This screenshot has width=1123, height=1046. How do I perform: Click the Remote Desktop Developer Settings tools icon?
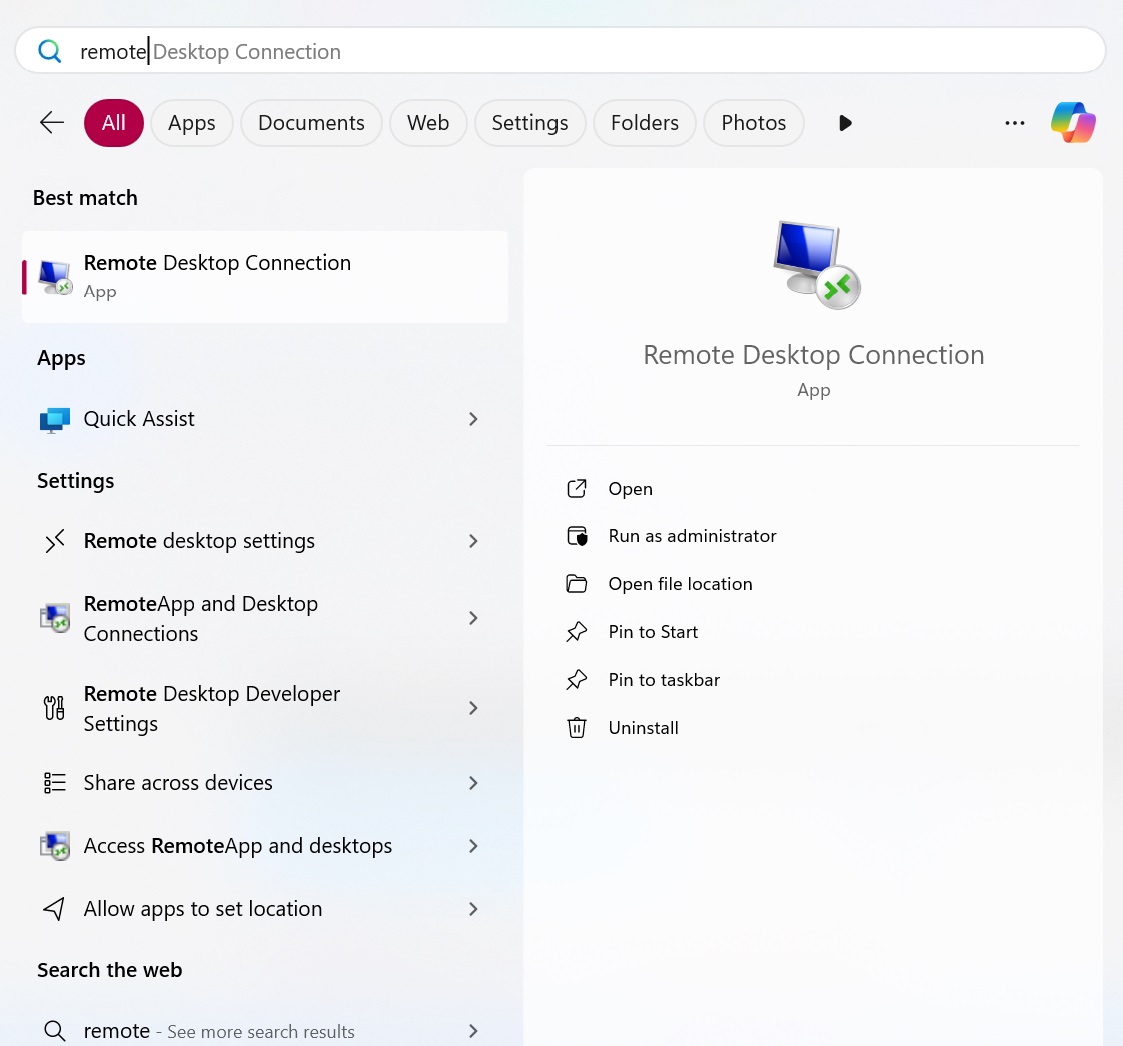coord(54,708)
